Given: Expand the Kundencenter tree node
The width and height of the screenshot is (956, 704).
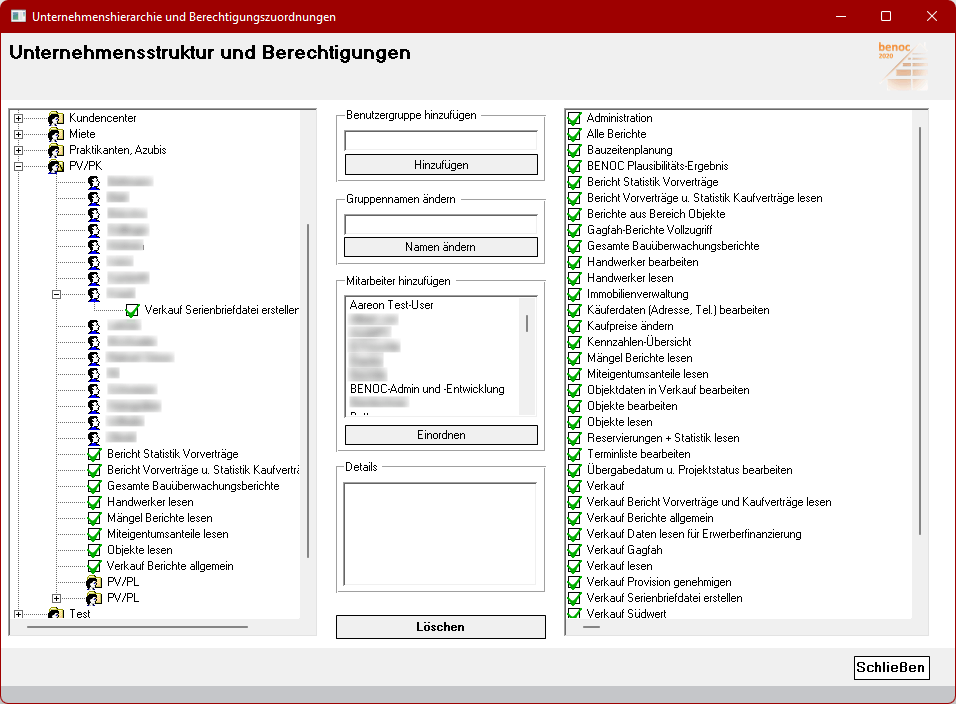Looking at the screenshot, I should click(18, 118).
